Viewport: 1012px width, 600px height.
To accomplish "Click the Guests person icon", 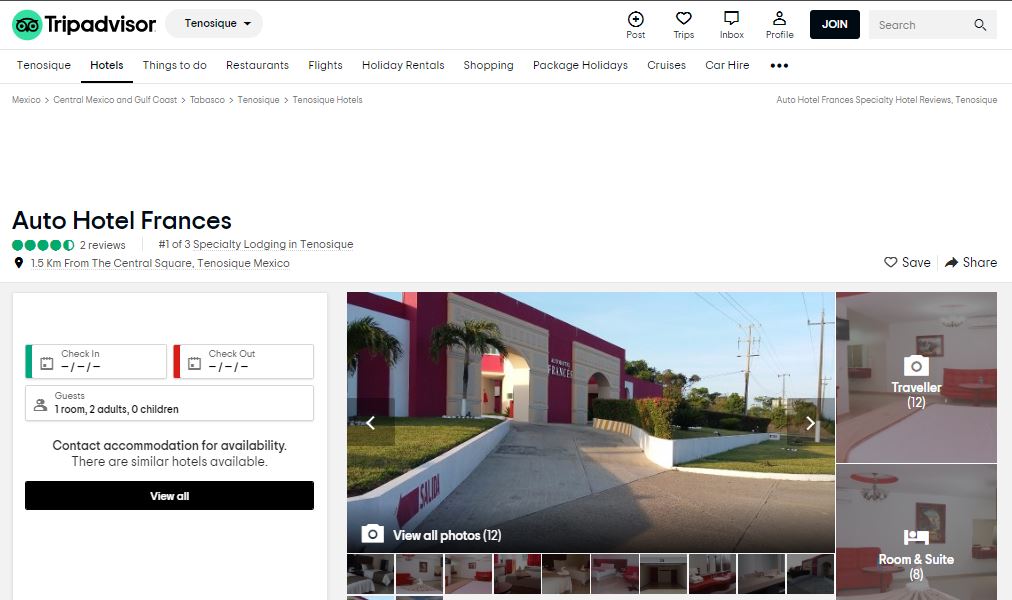I will (40, 405).
